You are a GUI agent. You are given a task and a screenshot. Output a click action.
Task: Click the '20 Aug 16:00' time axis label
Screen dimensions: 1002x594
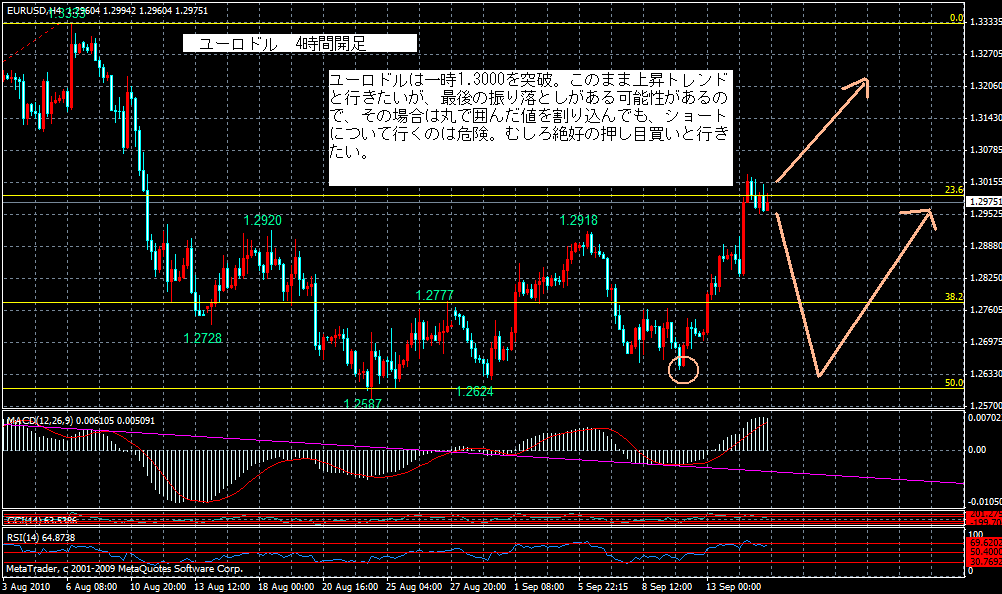[x=350, y=586]
